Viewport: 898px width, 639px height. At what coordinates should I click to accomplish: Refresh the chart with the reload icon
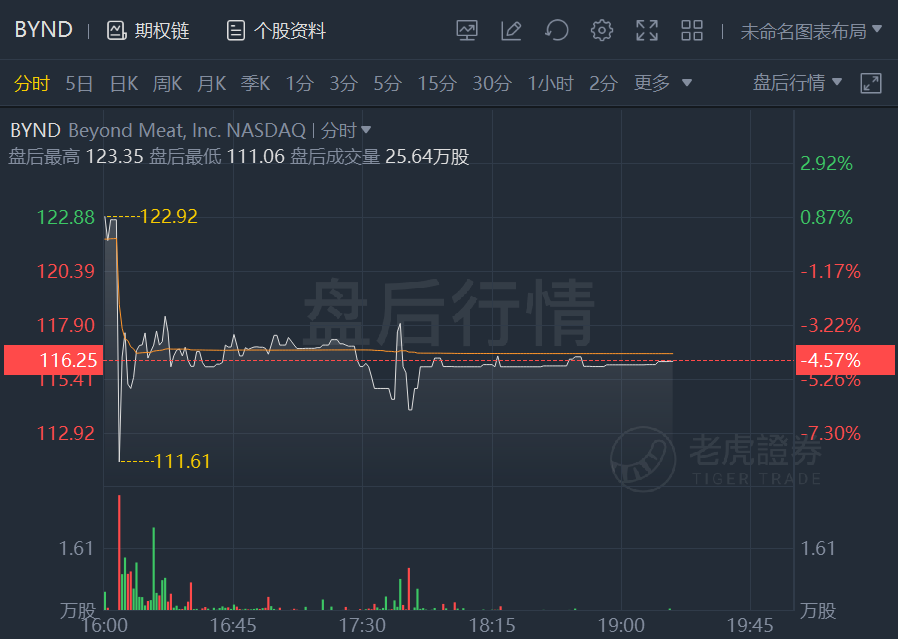557,30
